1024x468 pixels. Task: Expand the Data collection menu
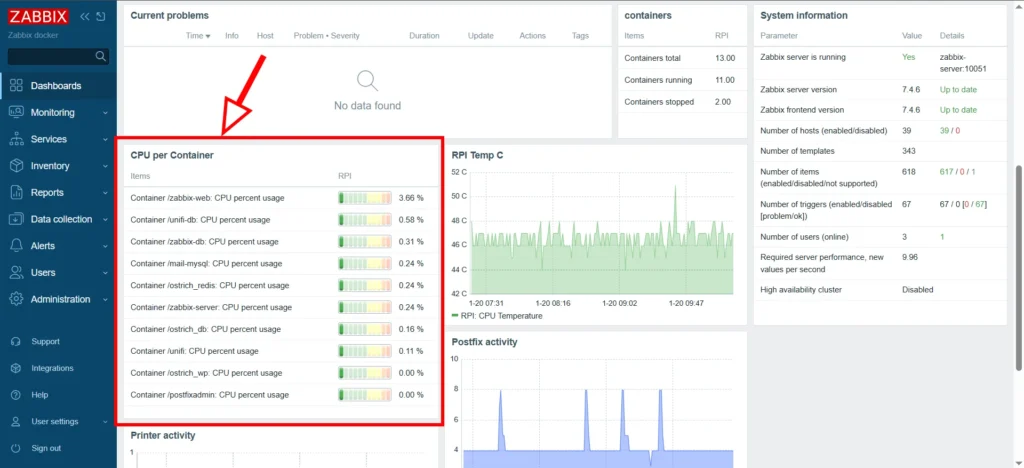tap(60, 219)
